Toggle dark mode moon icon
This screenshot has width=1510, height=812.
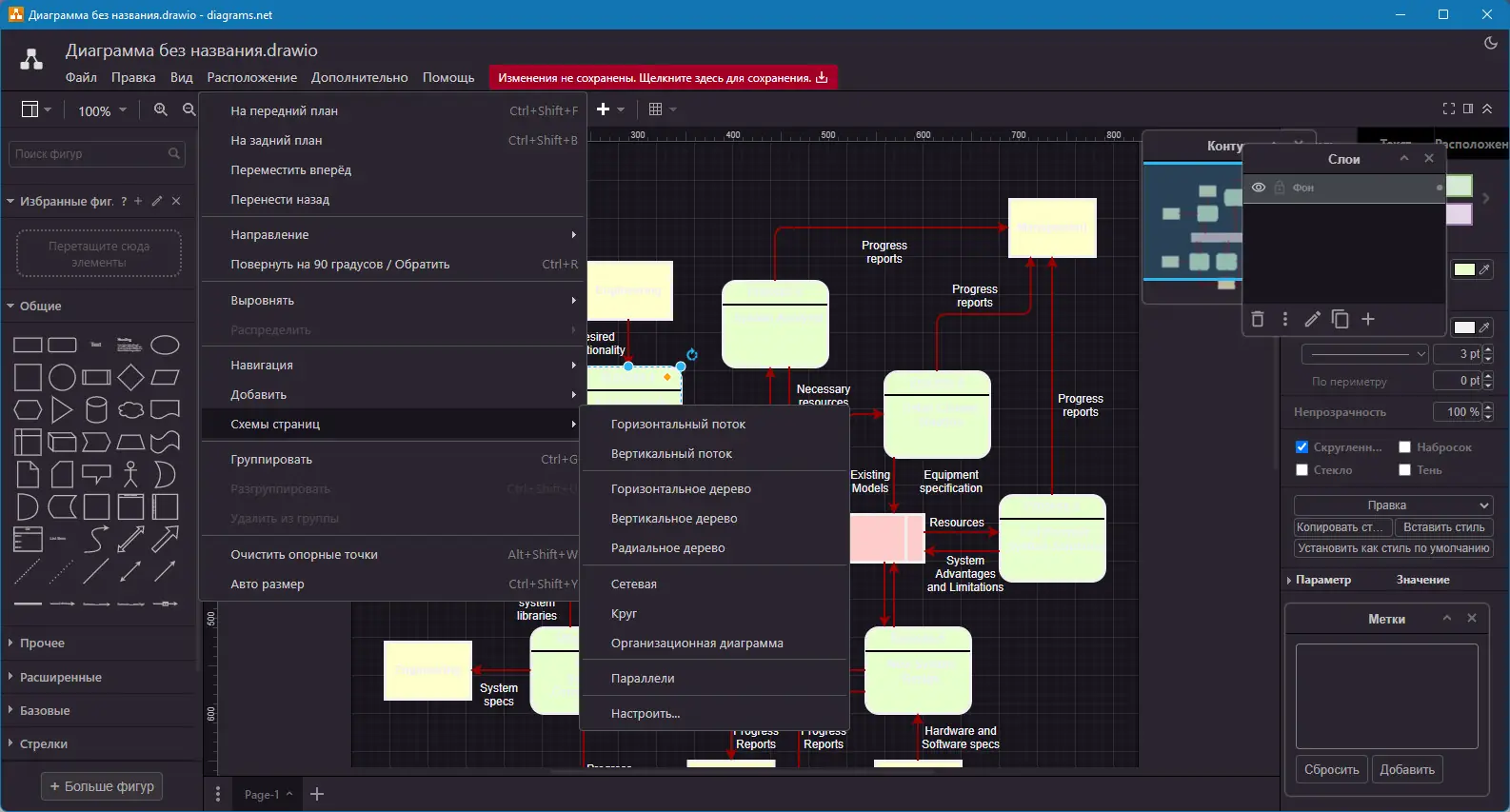point(1491,43)
